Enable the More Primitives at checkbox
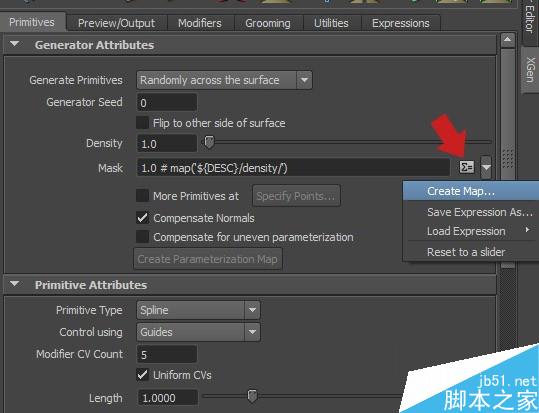Screen dimensions: 539x413 coord(142,196)
